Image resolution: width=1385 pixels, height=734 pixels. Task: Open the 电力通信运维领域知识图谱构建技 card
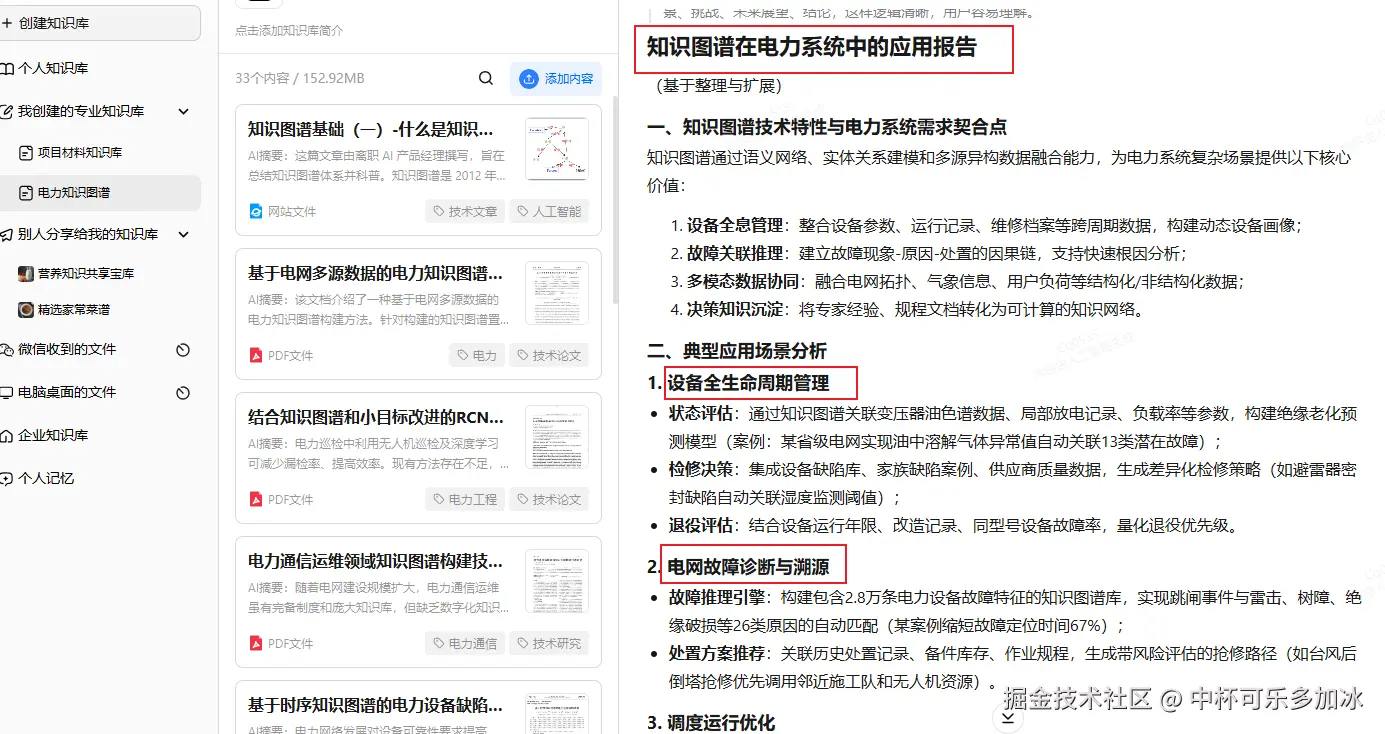(418, 601)
